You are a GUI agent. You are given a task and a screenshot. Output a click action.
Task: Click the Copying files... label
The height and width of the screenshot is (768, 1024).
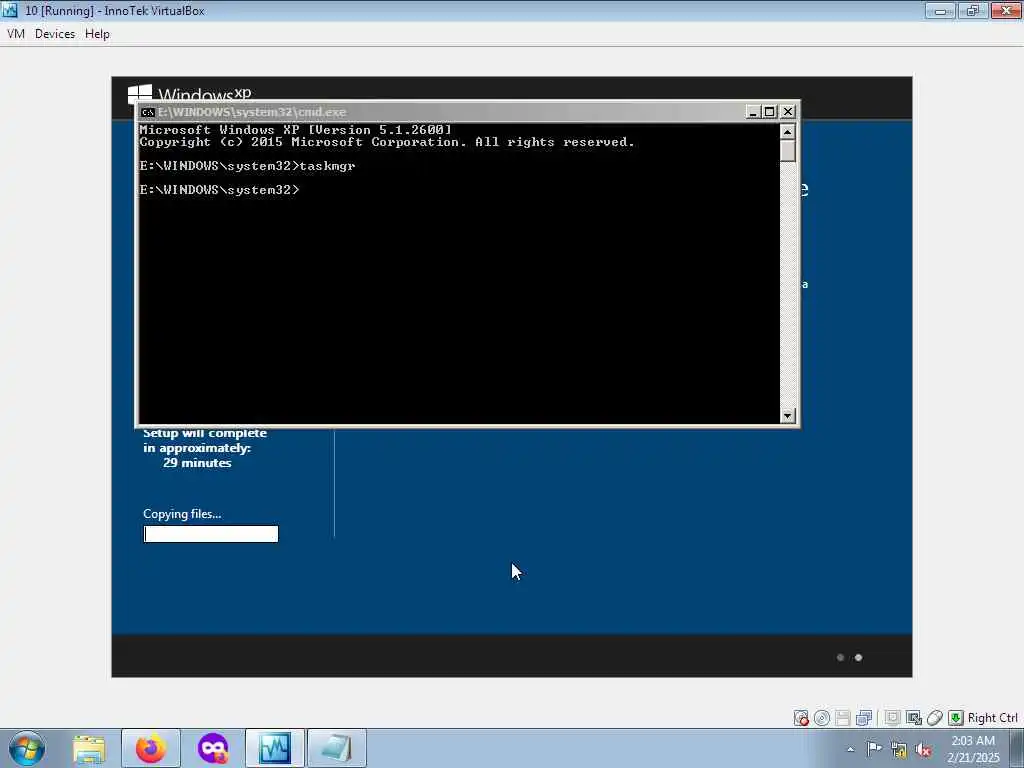tap(182, 514)
